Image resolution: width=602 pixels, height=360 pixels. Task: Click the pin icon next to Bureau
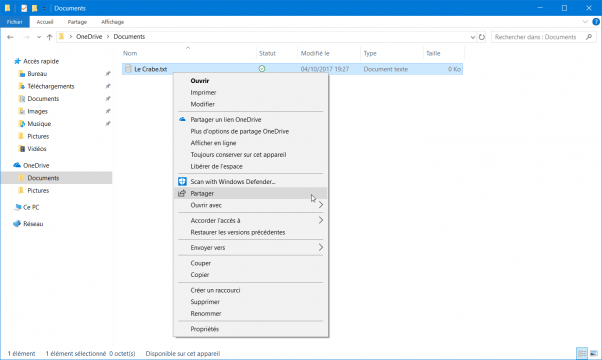(x=108, y=74)
